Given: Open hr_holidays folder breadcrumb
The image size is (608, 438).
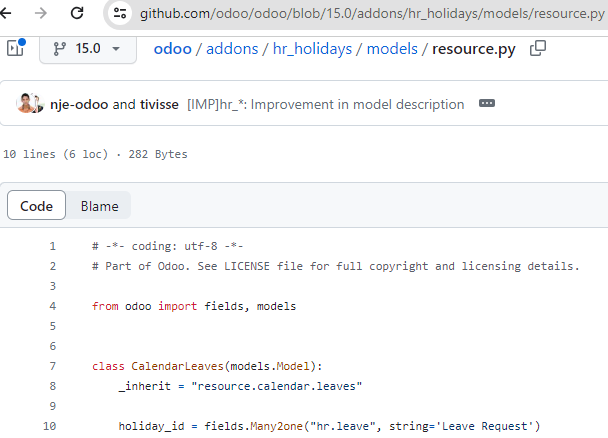Looking at the screenshot, I should pos(313,49).
